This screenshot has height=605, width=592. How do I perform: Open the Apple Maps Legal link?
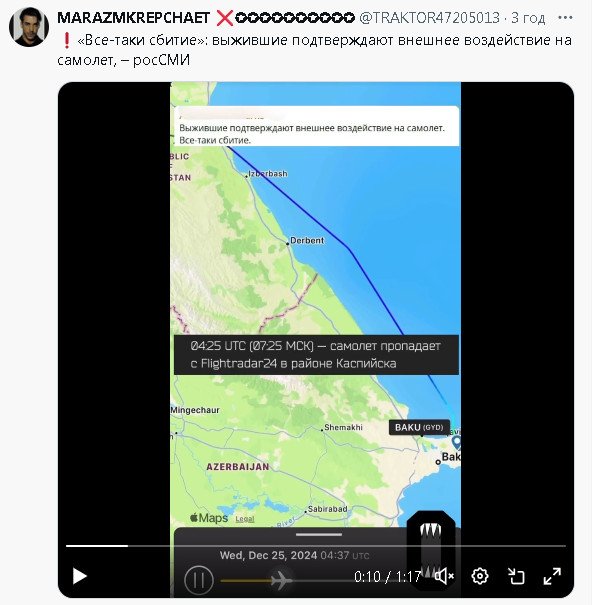pos(245,519)
